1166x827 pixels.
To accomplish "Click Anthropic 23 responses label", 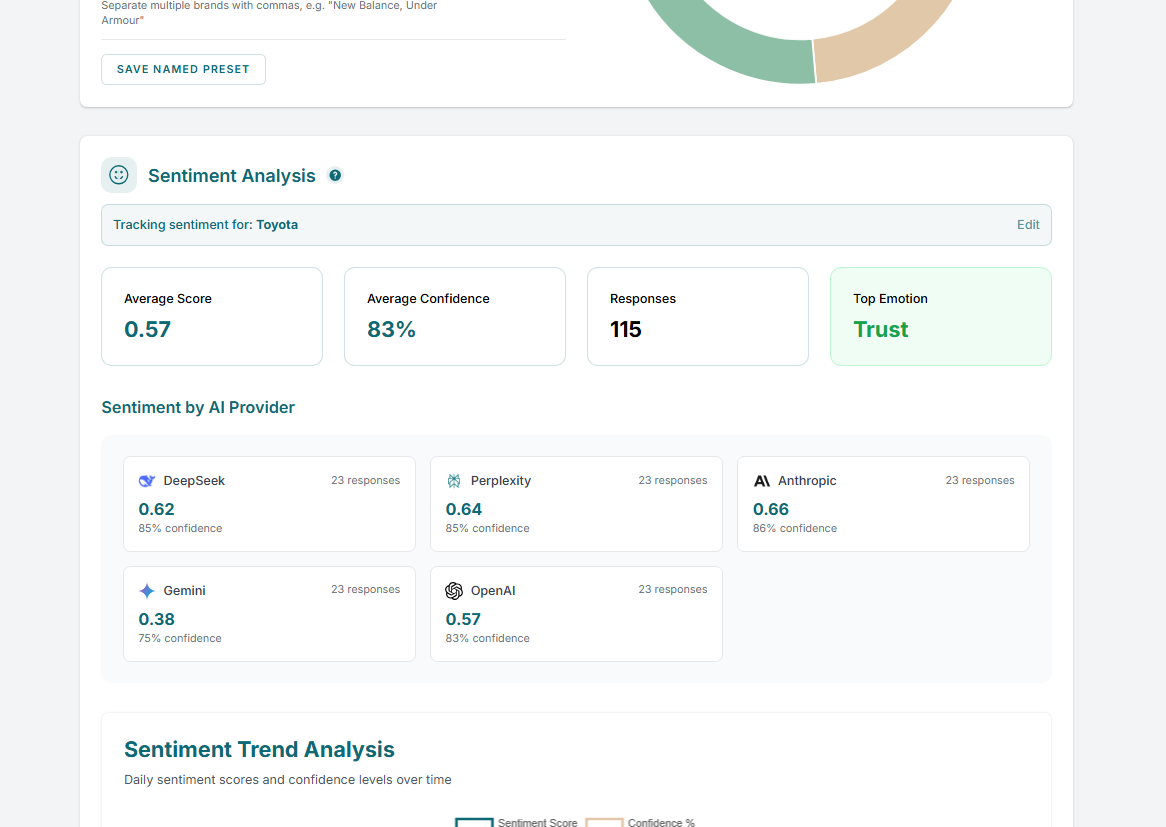I will coord(979,480).
